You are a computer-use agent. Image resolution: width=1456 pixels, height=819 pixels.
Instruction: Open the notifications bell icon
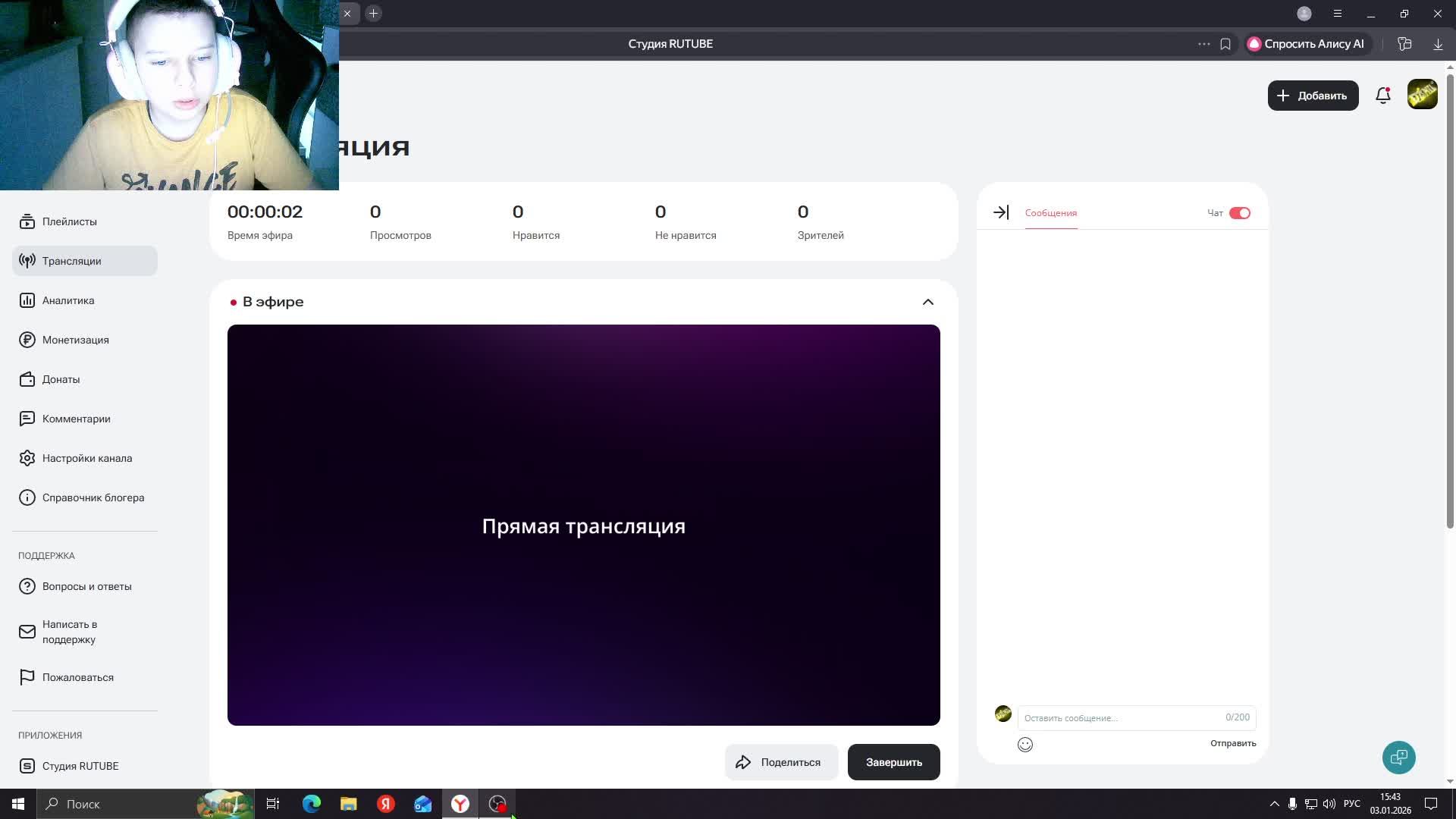tap(1382, 96)
